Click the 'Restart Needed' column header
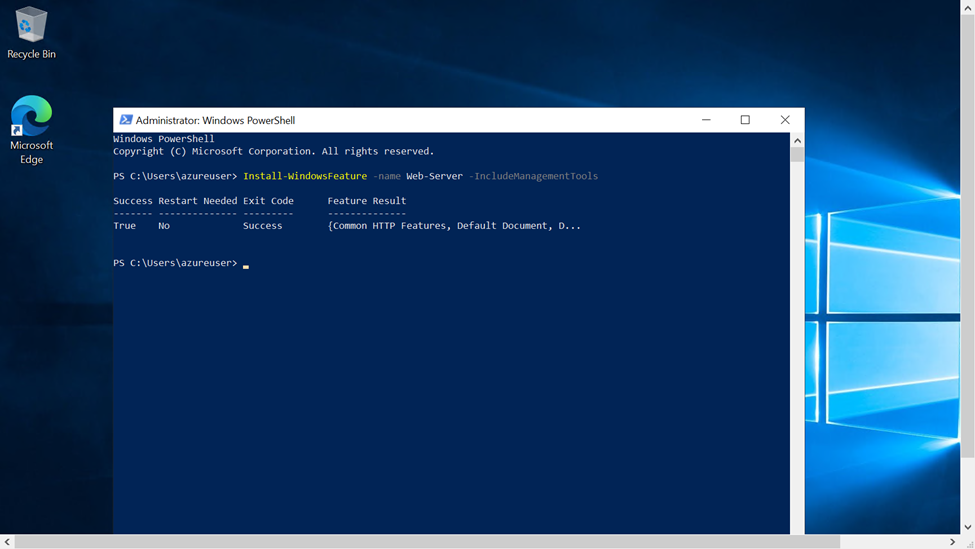975x549 pixels. 198,201
